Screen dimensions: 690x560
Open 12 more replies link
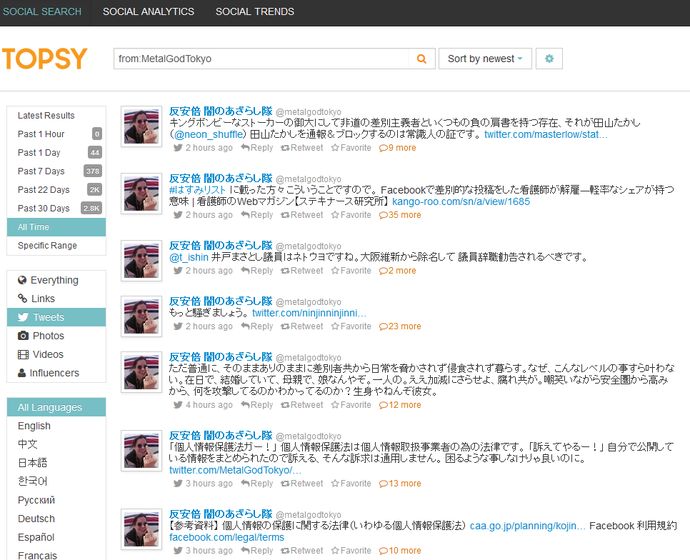click(x=400, y=405)
